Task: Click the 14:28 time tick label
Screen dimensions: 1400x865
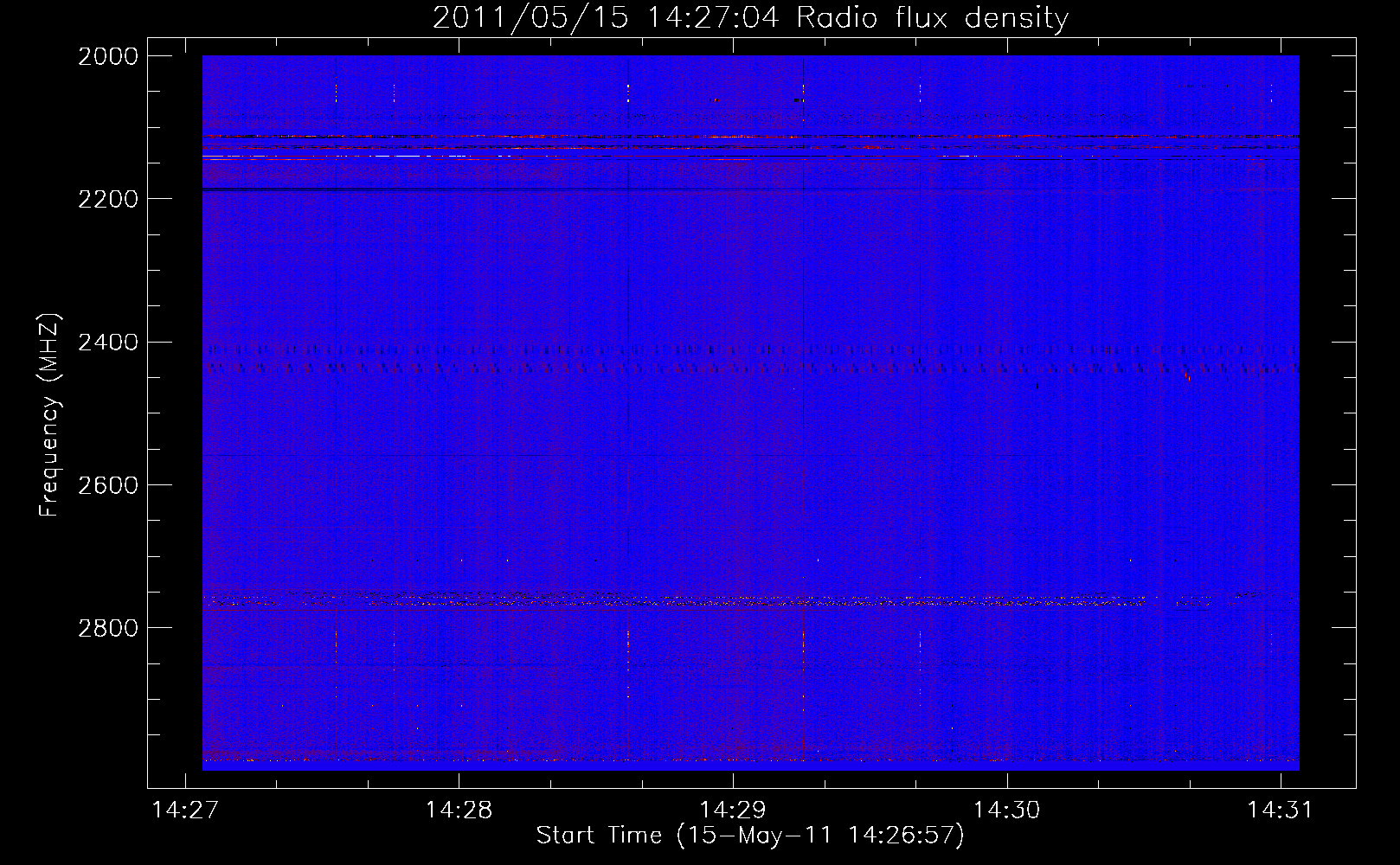Action: pos(459,811)
